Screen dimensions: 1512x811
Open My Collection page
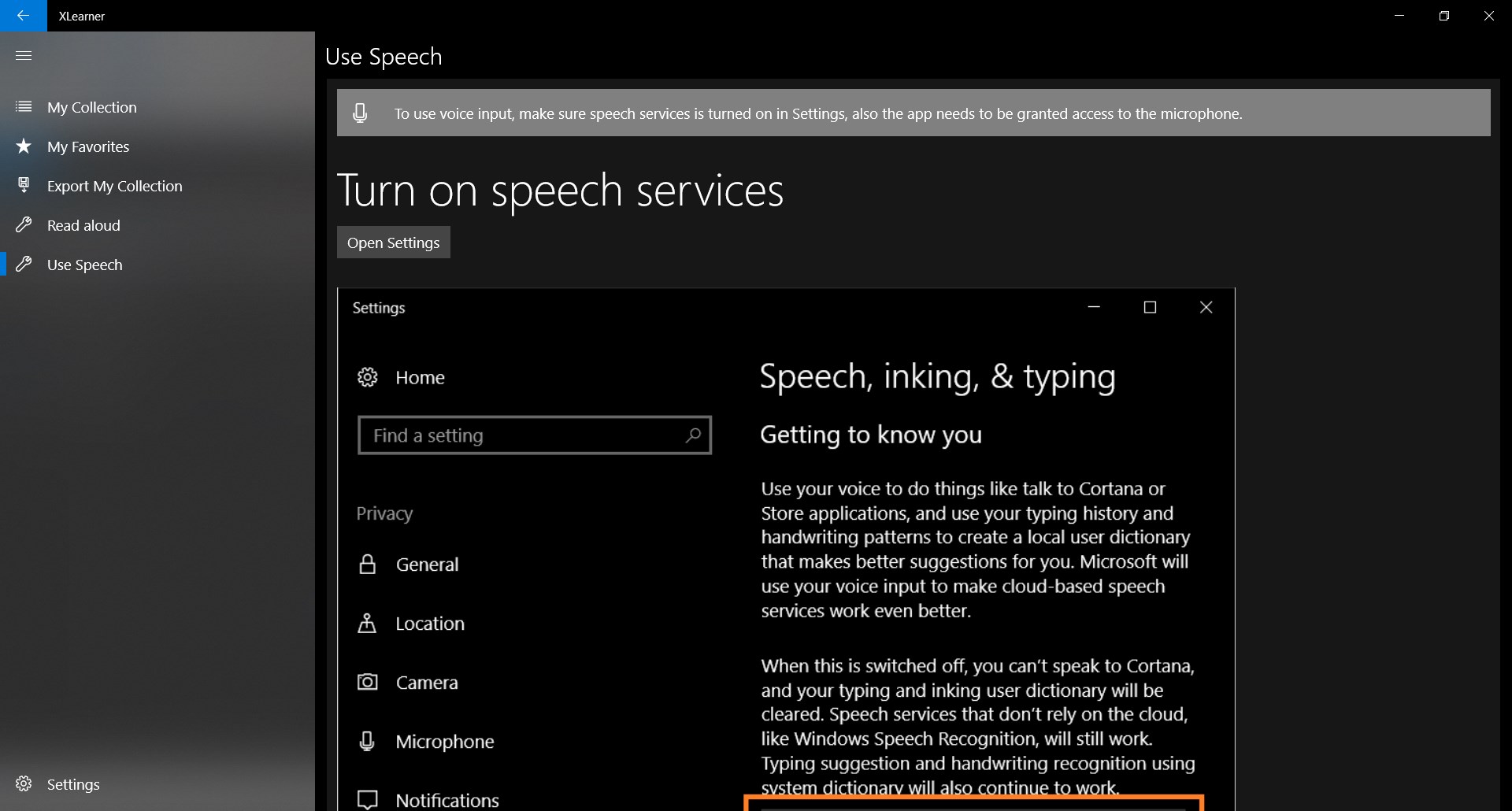click(91, 107)
